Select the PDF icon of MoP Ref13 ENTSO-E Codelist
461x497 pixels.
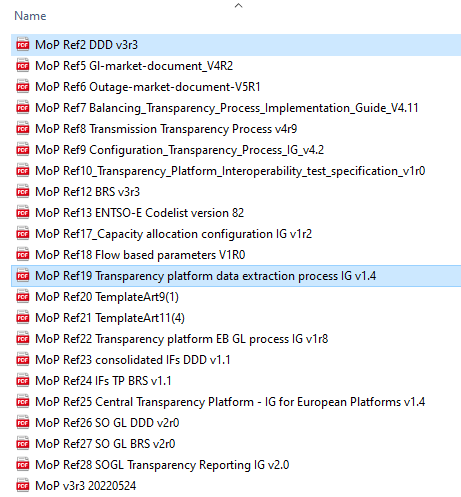pyautogui.click(x=23, y=213)
